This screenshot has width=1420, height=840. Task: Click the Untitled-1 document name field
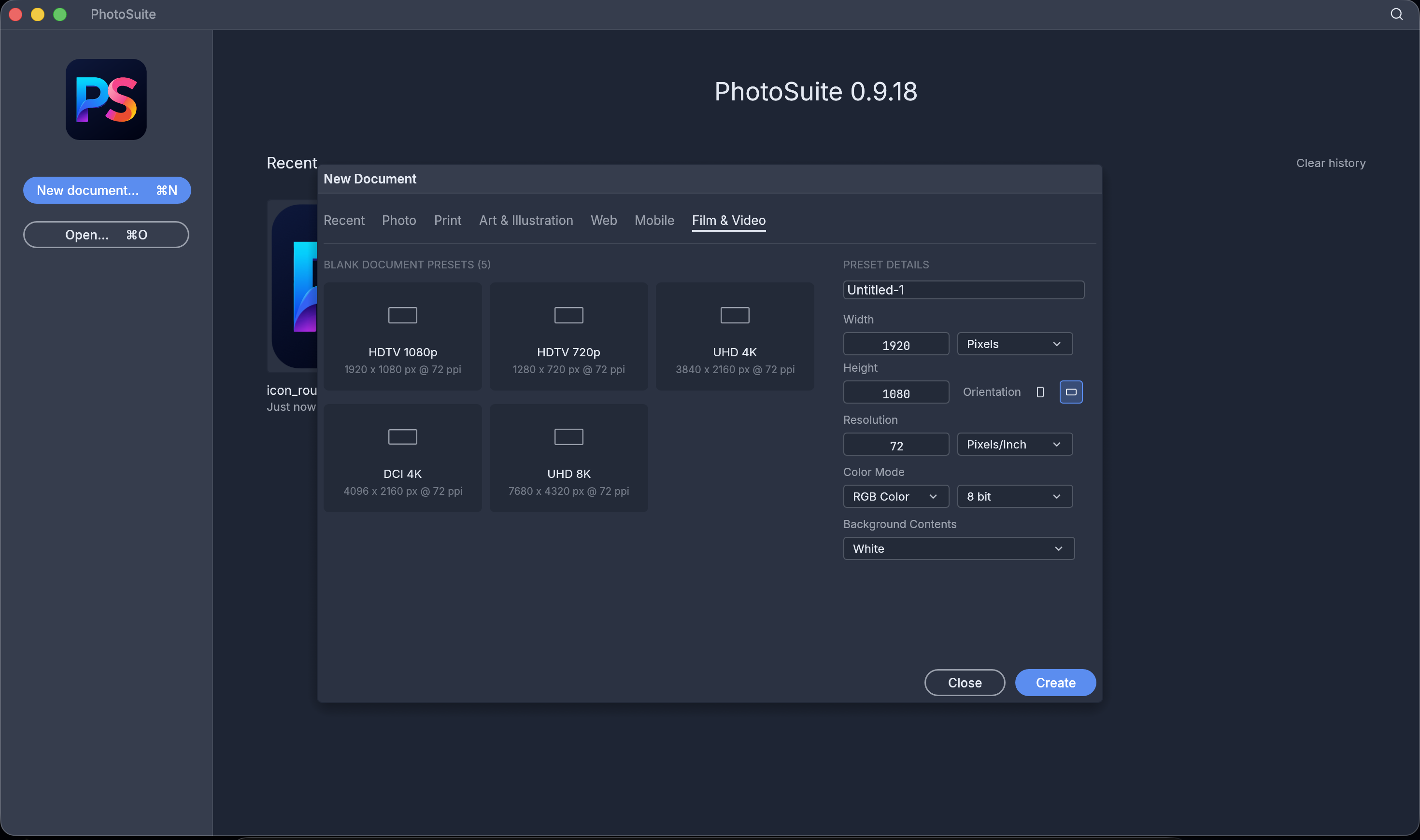pos(964,290)
